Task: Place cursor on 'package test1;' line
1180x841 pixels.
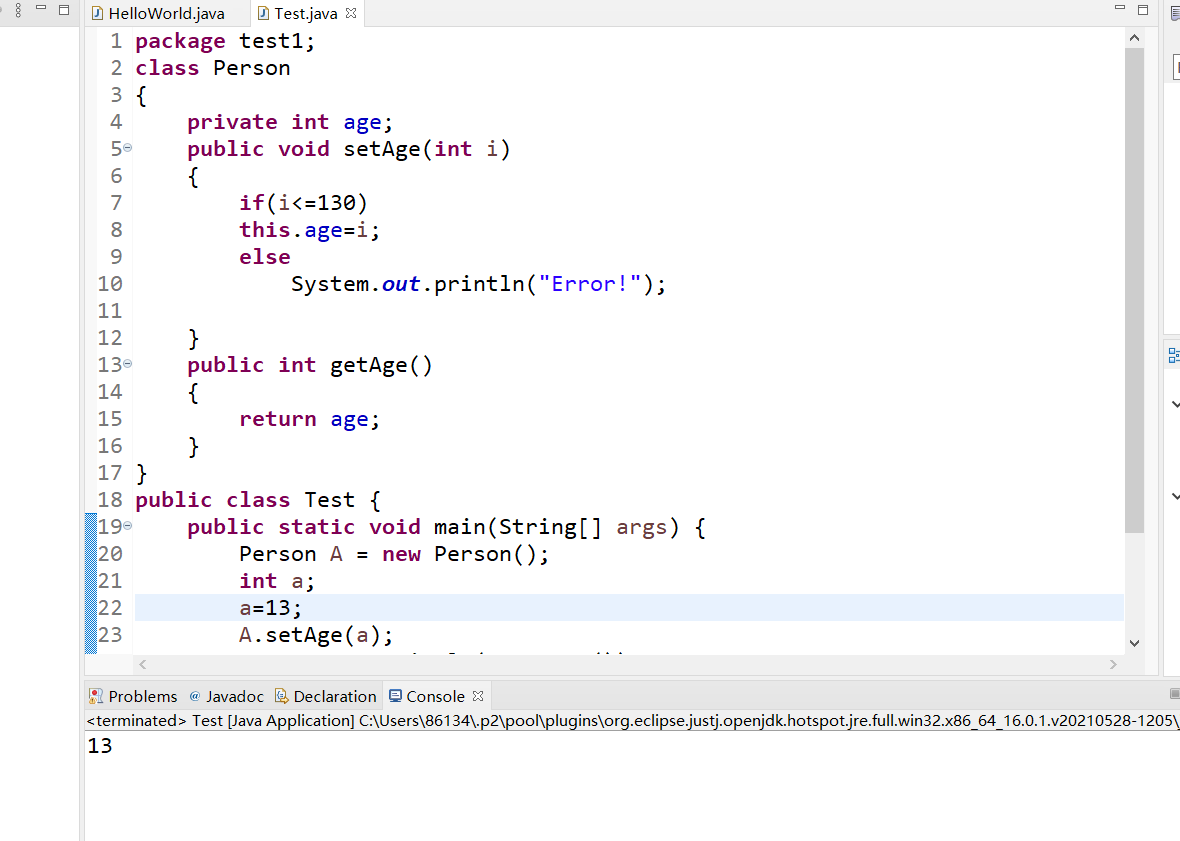Action: tap(225, 41)
